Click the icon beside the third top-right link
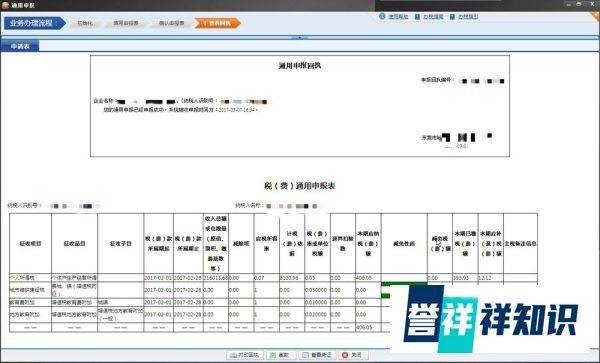The width and height of the screenshot is (600, 363). click(452, 17)
